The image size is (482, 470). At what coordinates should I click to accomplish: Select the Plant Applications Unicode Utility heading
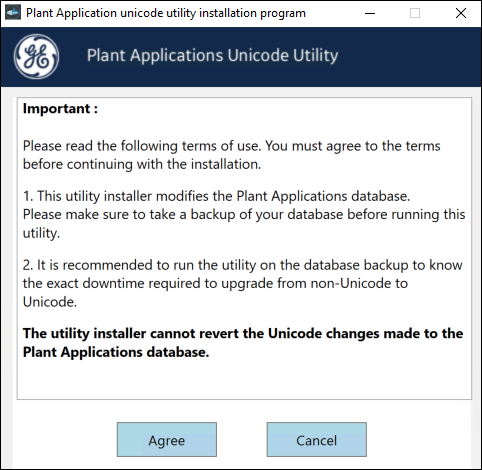[212, 55]
